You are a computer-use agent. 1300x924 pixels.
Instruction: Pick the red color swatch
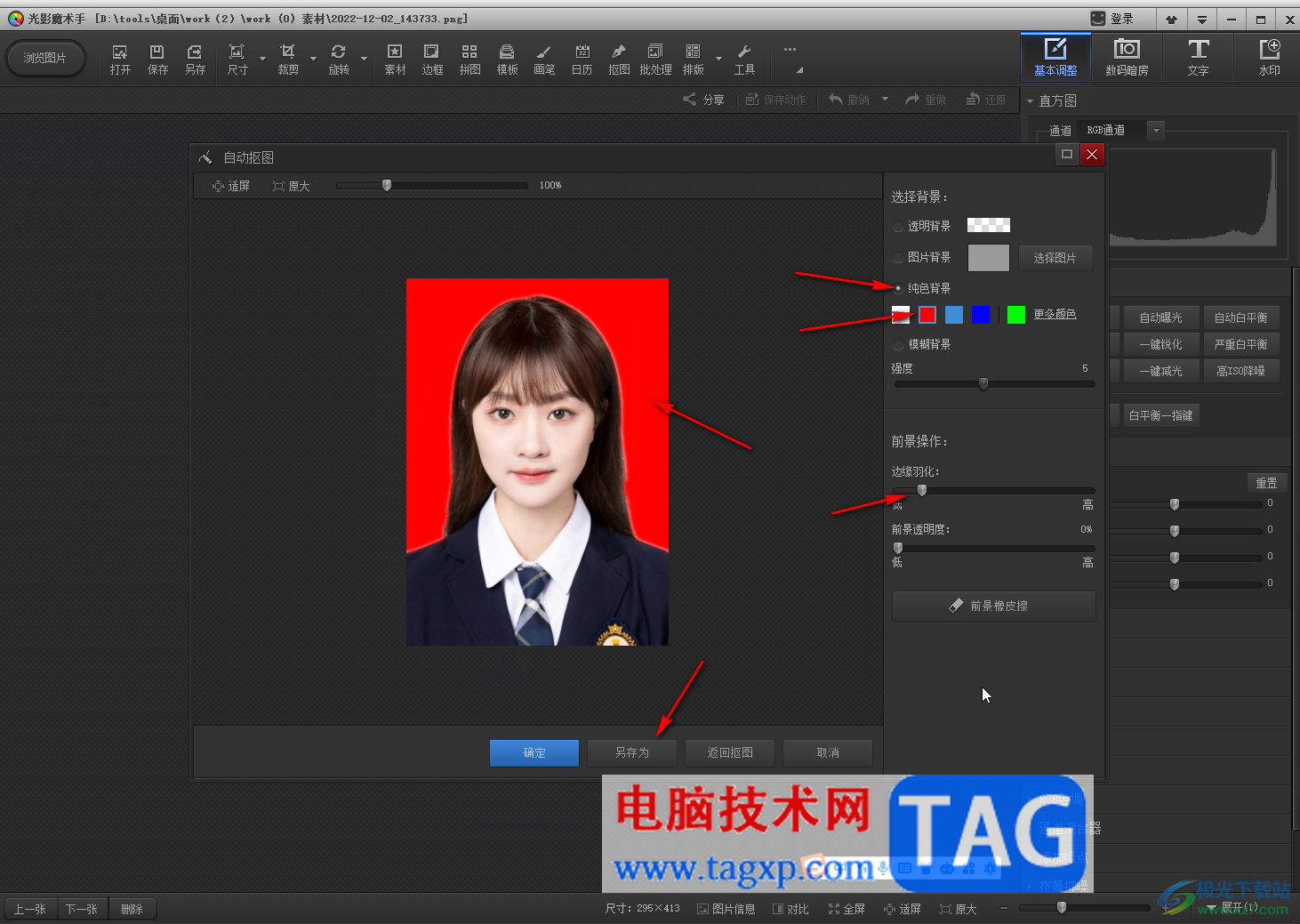click(x=927, y=314)
